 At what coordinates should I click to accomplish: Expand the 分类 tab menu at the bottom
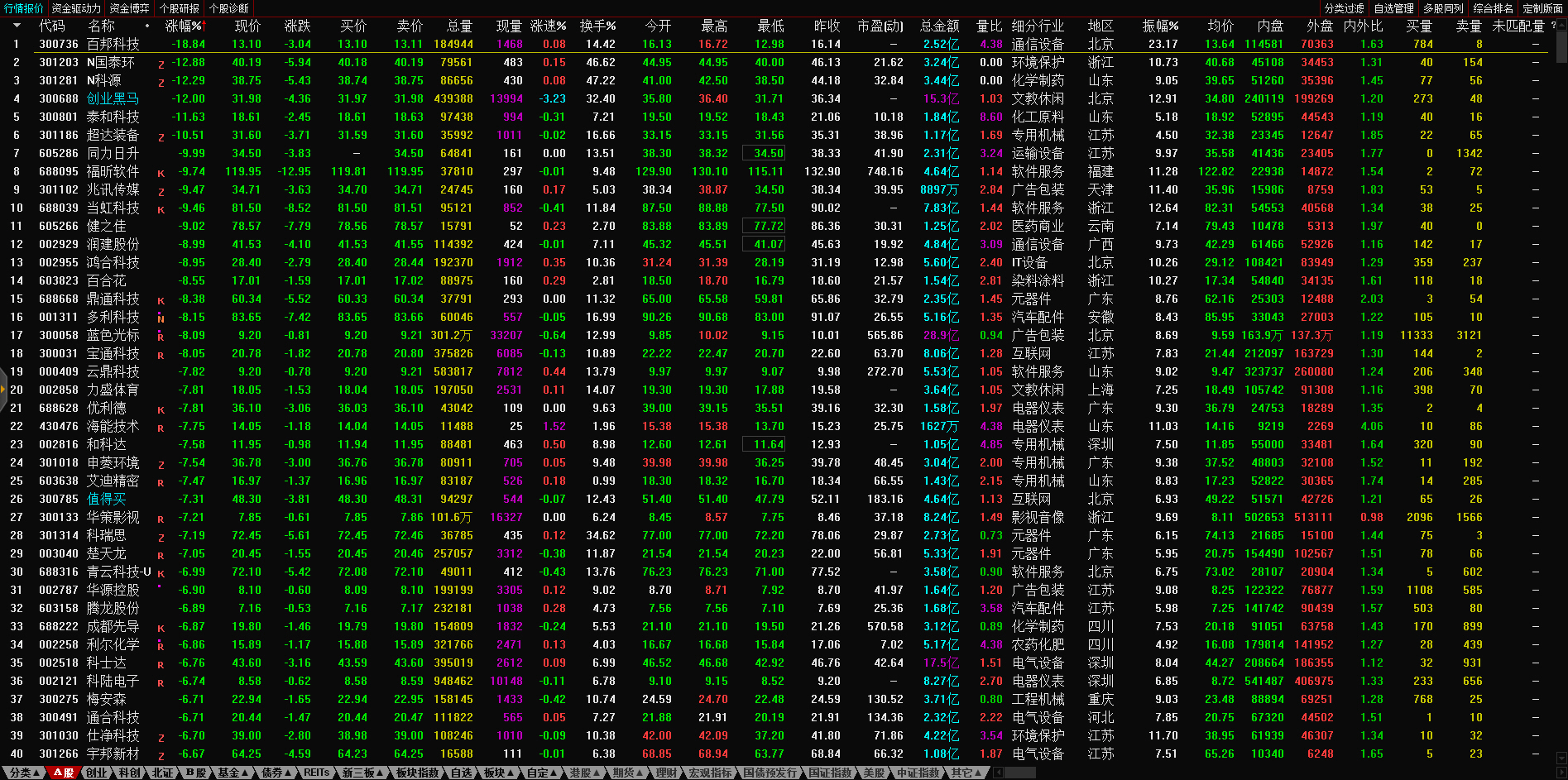24,773
